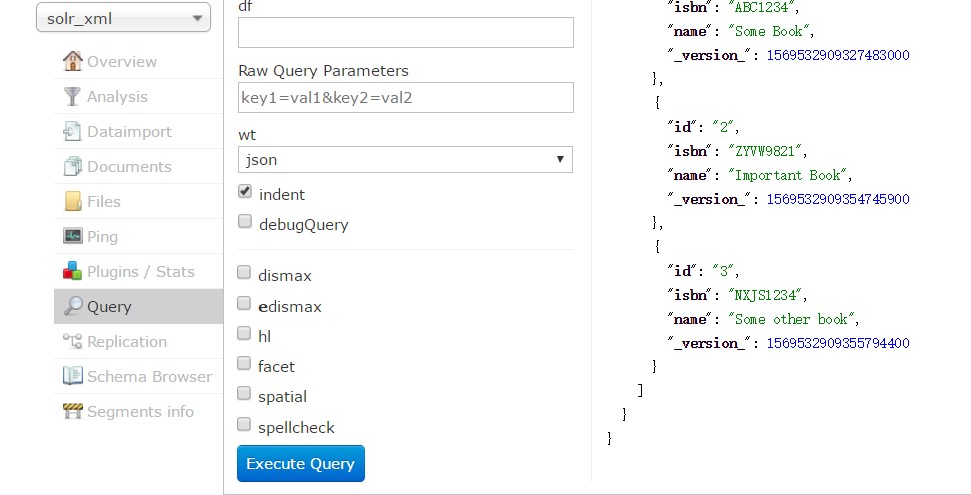Tick the spellcheck checkbox
This screenshot has width=971, height=495.
click(x=244, y=424)
